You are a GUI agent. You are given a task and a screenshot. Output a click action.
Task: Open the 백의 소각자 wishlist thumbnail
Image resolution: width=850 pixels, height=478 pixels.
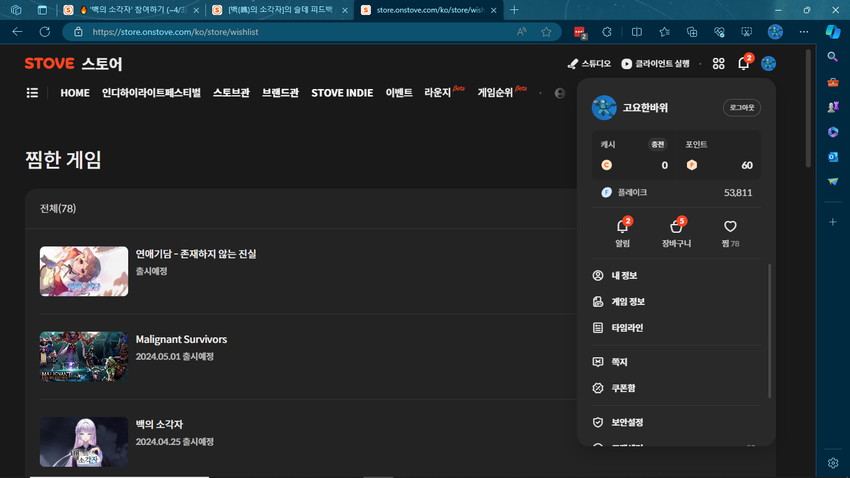tap(84, 442)
